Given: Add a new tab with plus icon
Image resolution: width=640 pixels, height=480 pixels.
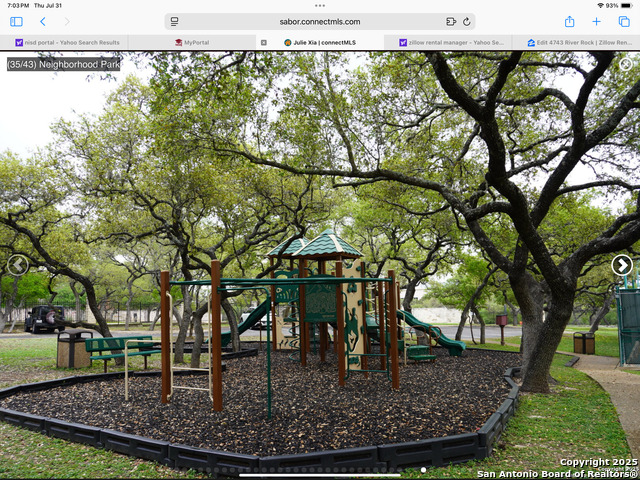Looking at the screenshot, I should [597, 21].
